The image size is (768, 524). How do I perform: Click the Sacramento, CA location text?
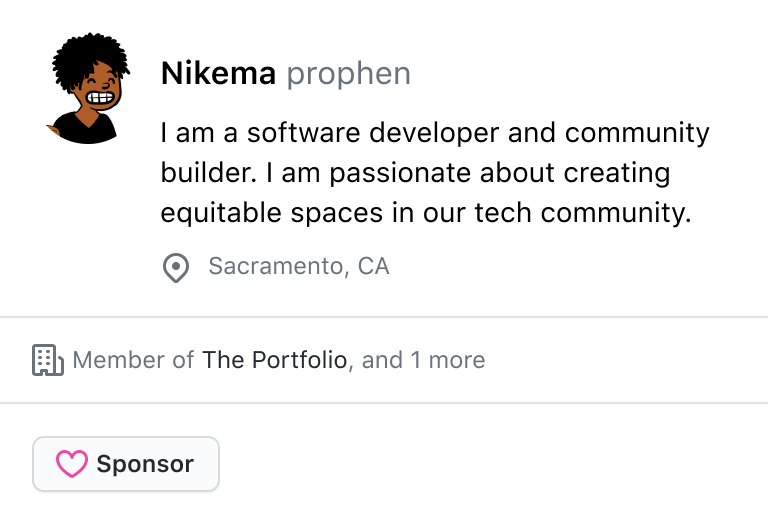click(x=298, y=266)
